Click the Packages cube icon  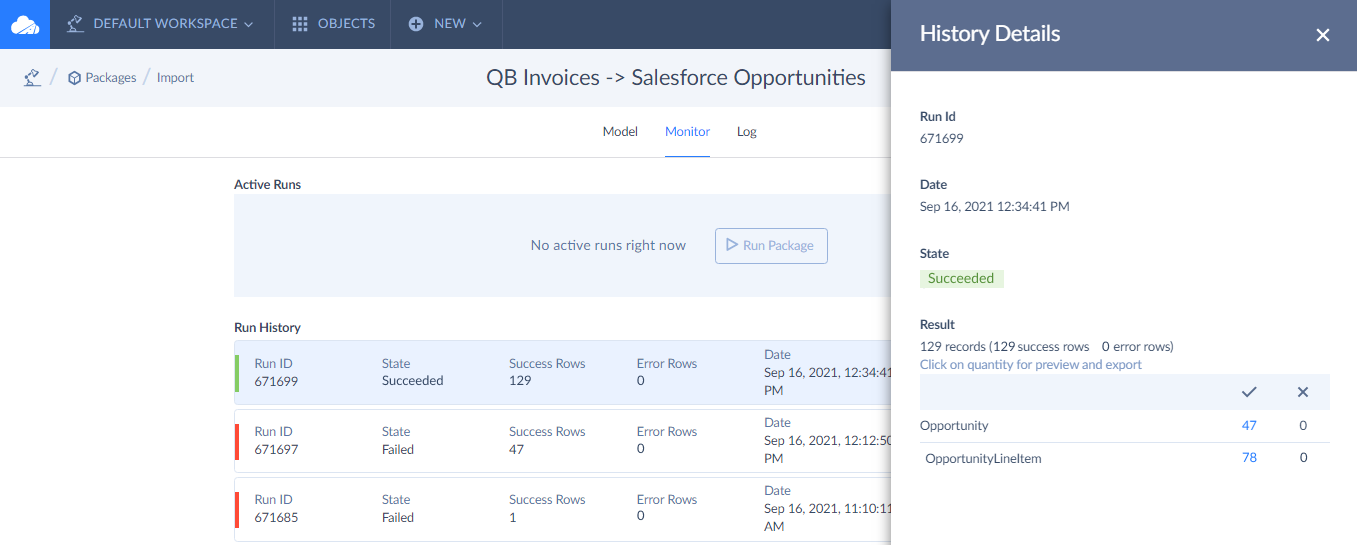74,77
